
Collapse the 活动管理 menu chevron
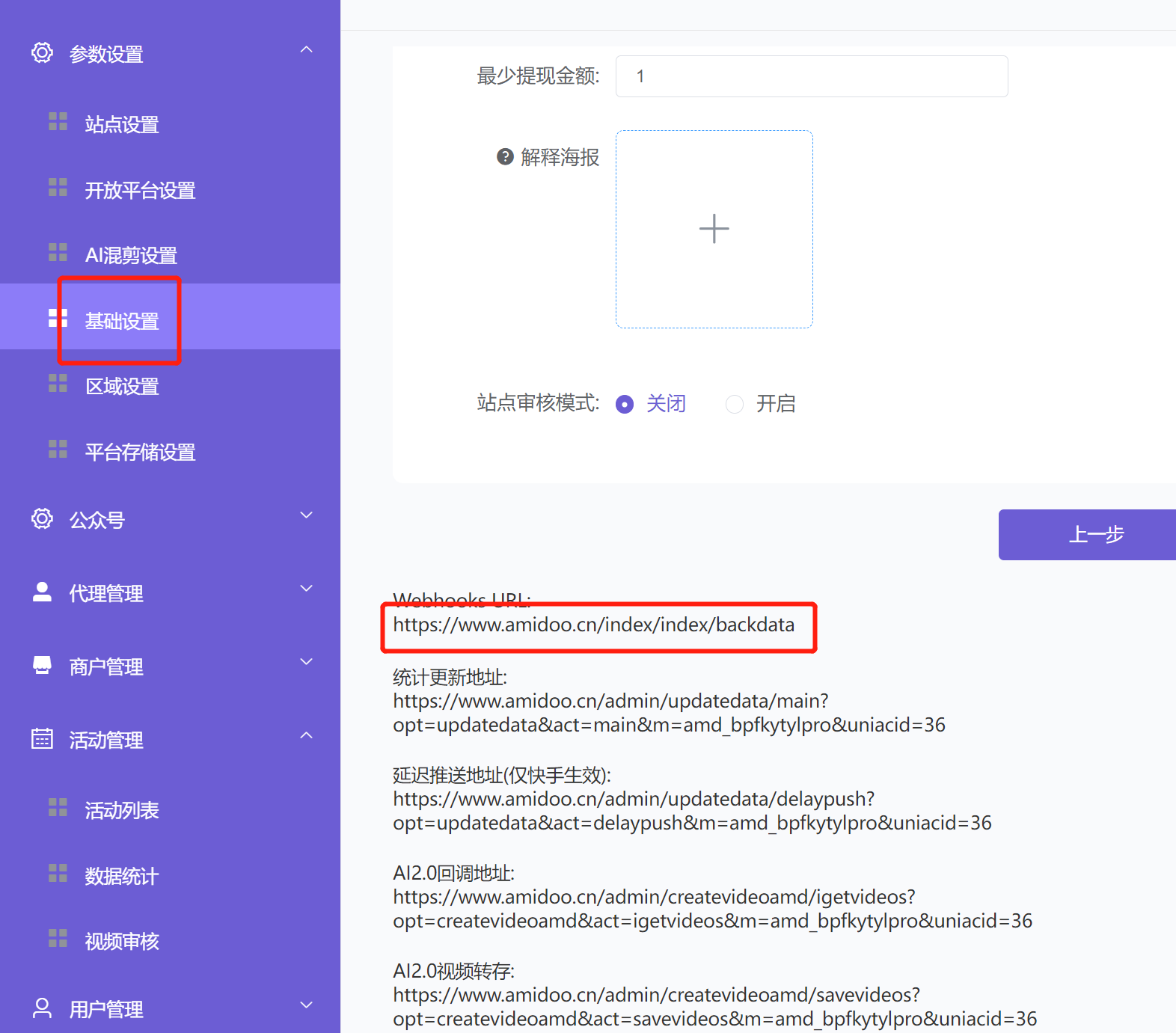(306, 735)
